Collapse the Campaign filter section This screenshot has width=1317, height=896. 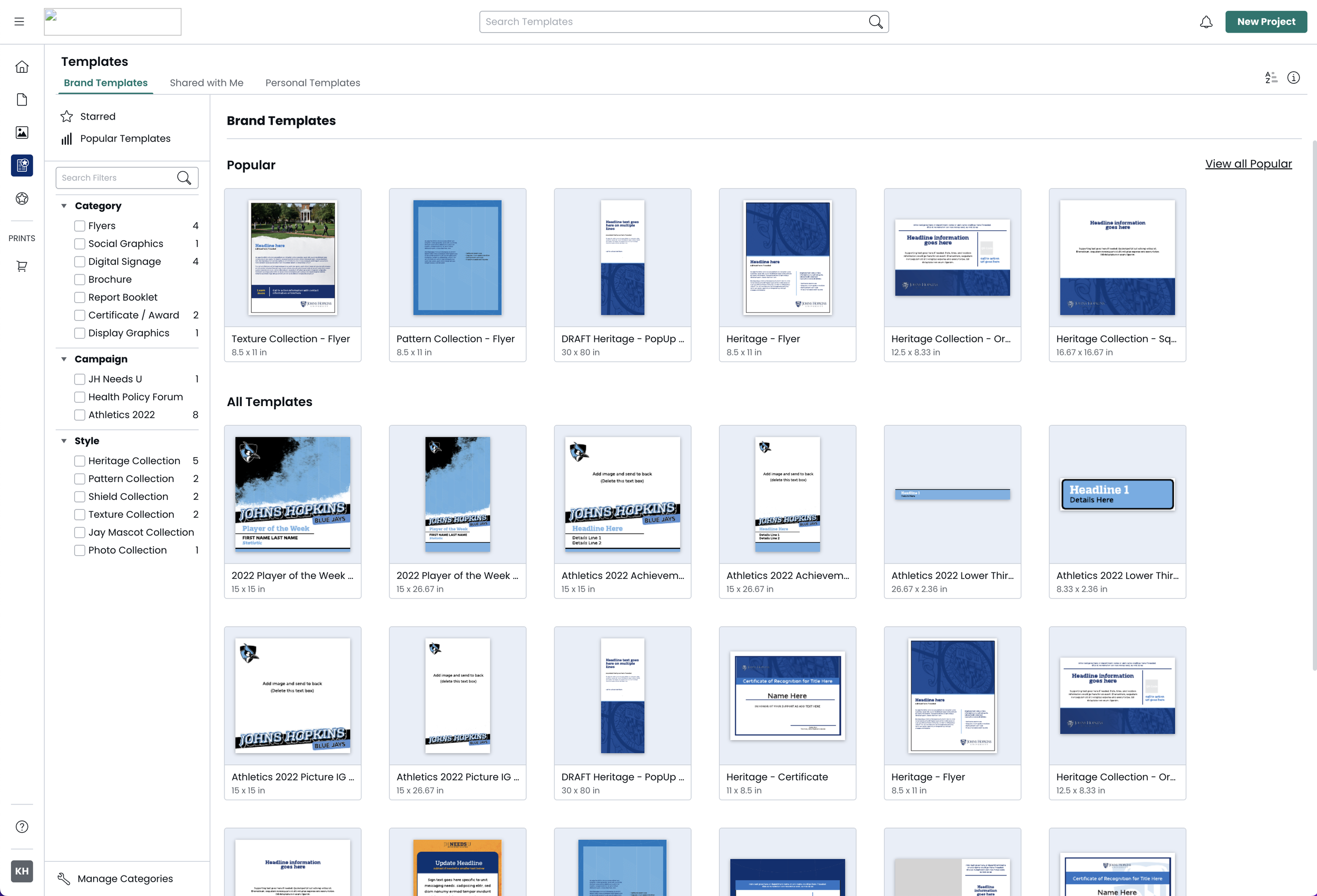pos(63,359)
